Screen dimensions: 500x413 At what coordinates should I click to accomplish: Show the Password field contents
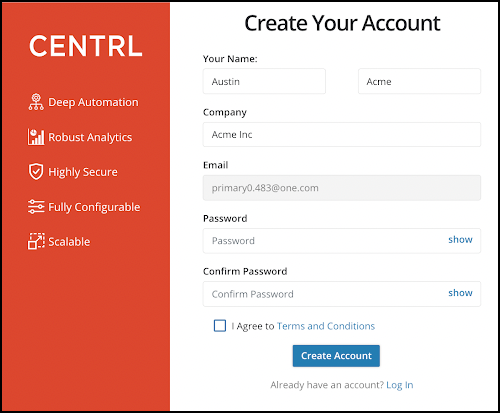point(460,240)
